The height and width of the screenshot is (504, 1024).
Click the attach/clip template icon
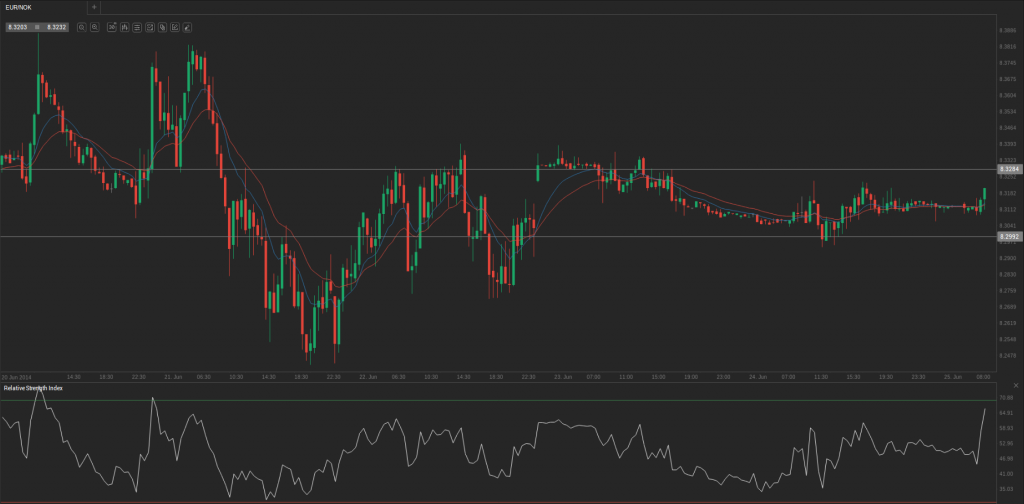[162, 27]
